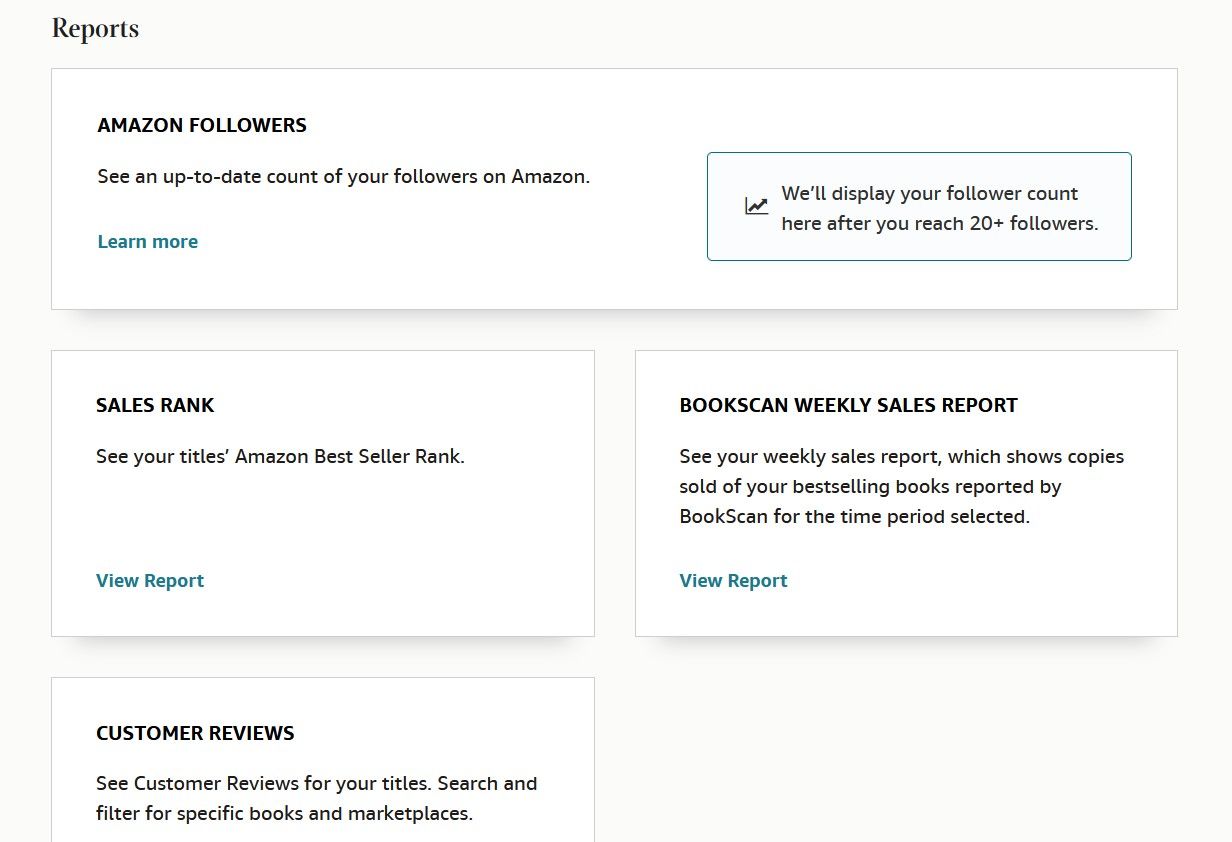Click the follower count placeholder message box
This screenshot has width=1232, height=842.
919,206
